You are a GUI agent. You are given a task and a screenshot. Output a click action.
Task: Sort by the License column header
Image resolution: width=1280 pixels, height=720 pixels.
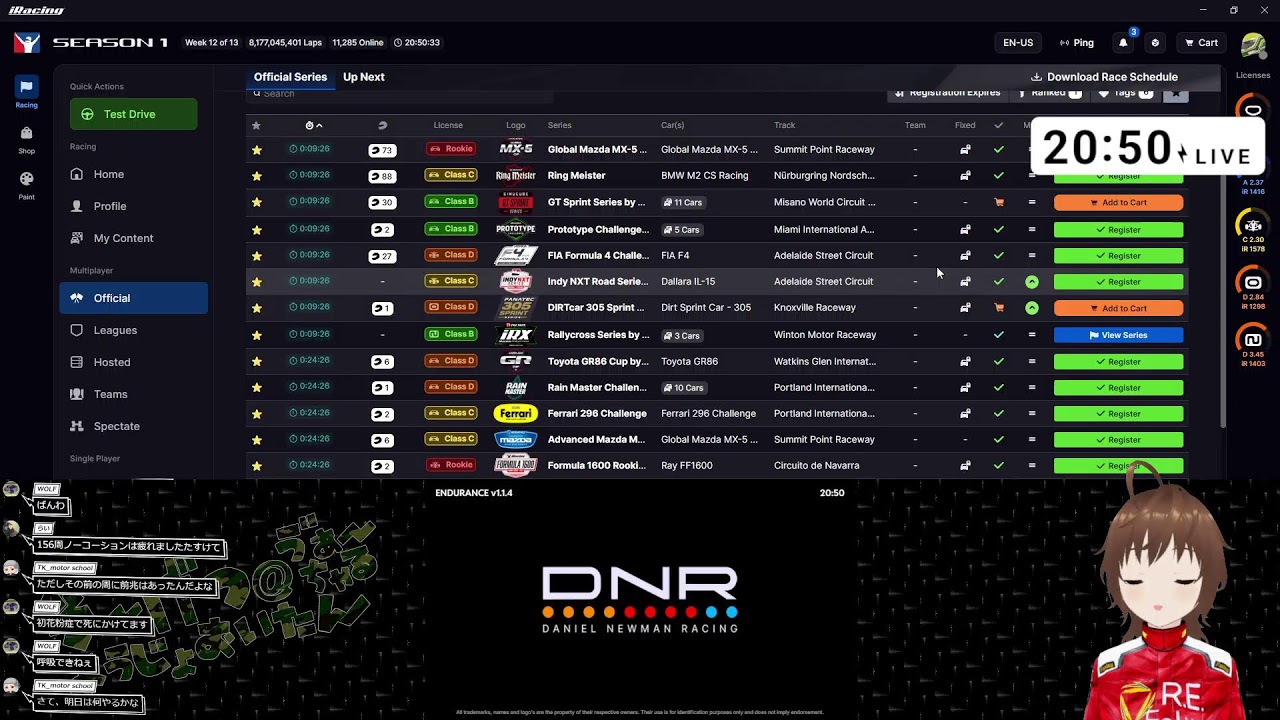pyautogui.click(x=448, y=125)
